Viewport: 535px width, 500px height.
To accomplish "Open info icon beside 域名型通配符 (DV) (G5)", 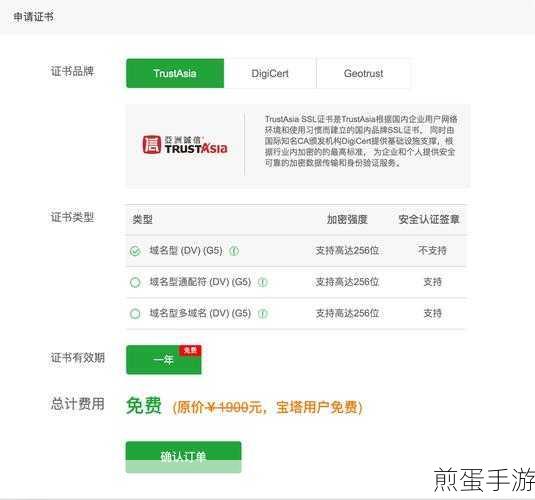I will (262, 282).
